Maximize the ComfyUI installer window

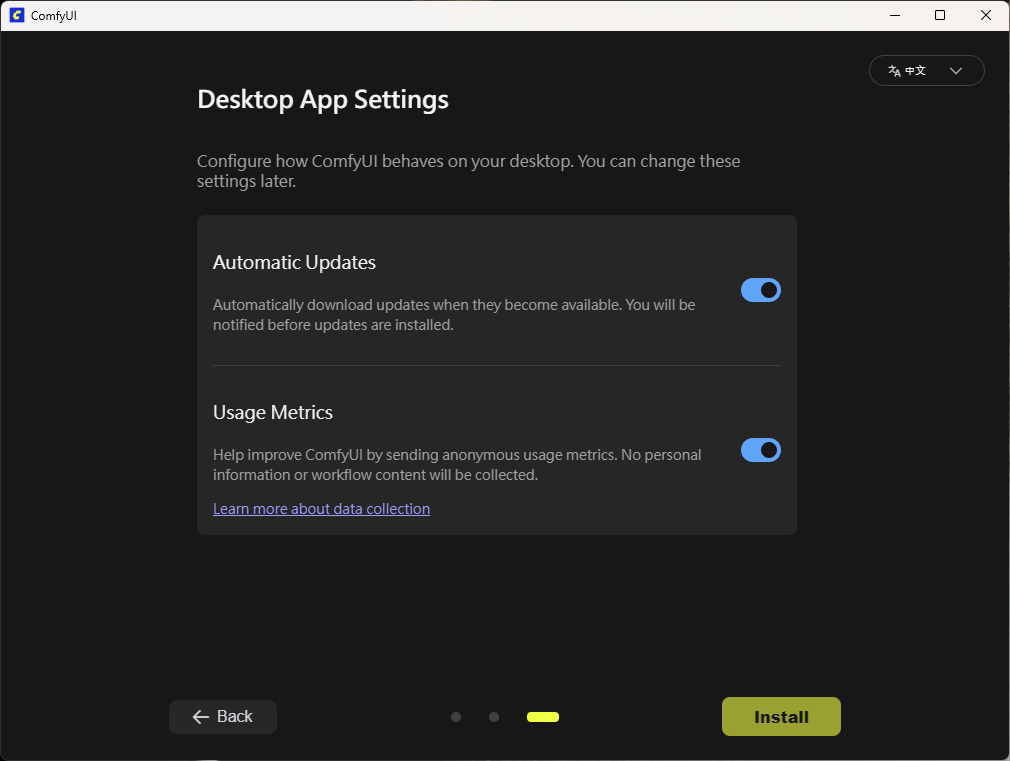(940, 15)
